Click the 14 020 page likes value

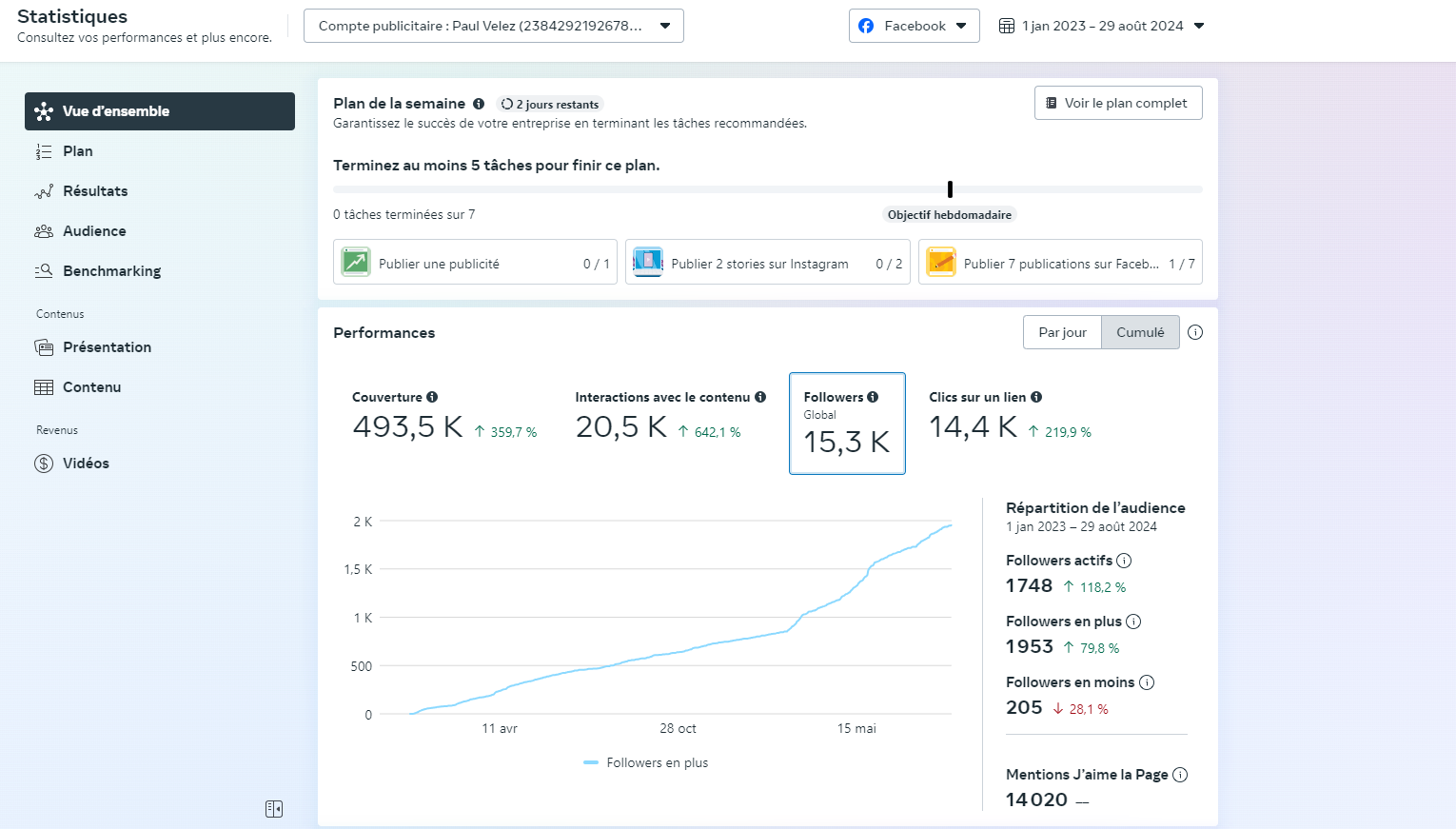[x=1037, y=799]
